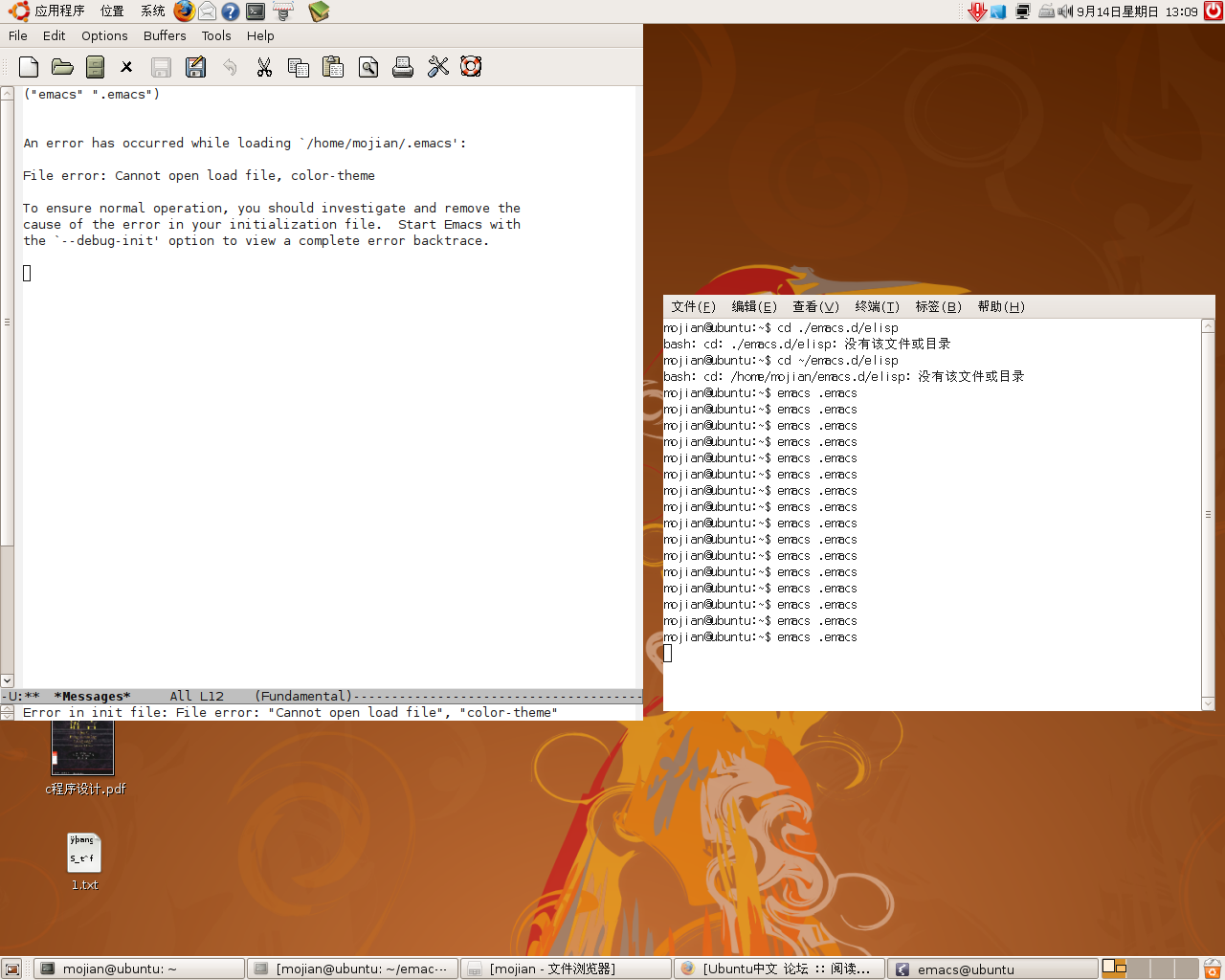The height and width of the screenshot is (980, 1225).
Task: Click the trash icon in bottom panel
Action: point(1213,969)
